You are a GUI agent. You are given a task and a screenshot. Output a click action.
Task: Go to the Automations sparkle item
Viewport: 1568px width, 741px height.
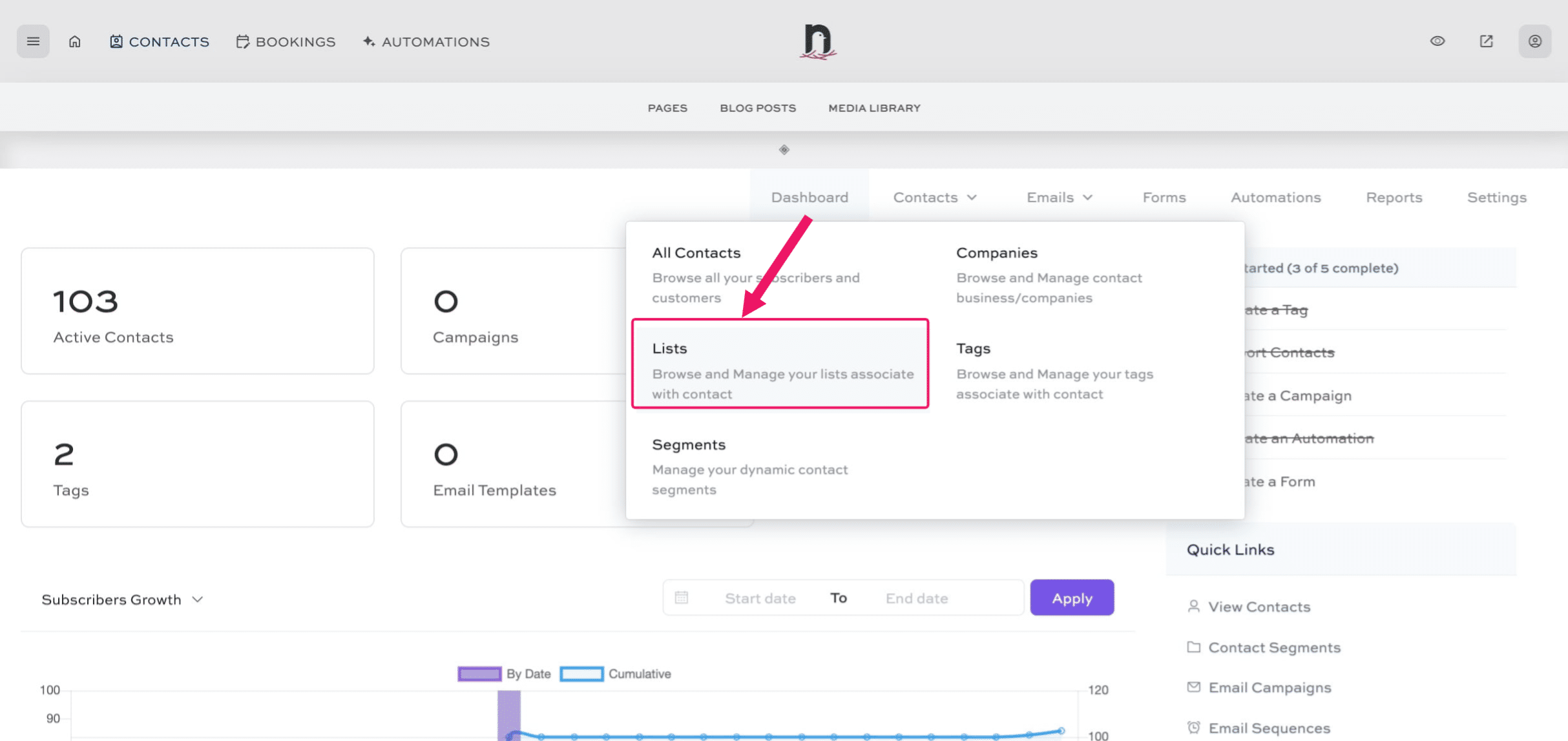tap(426, 41)
